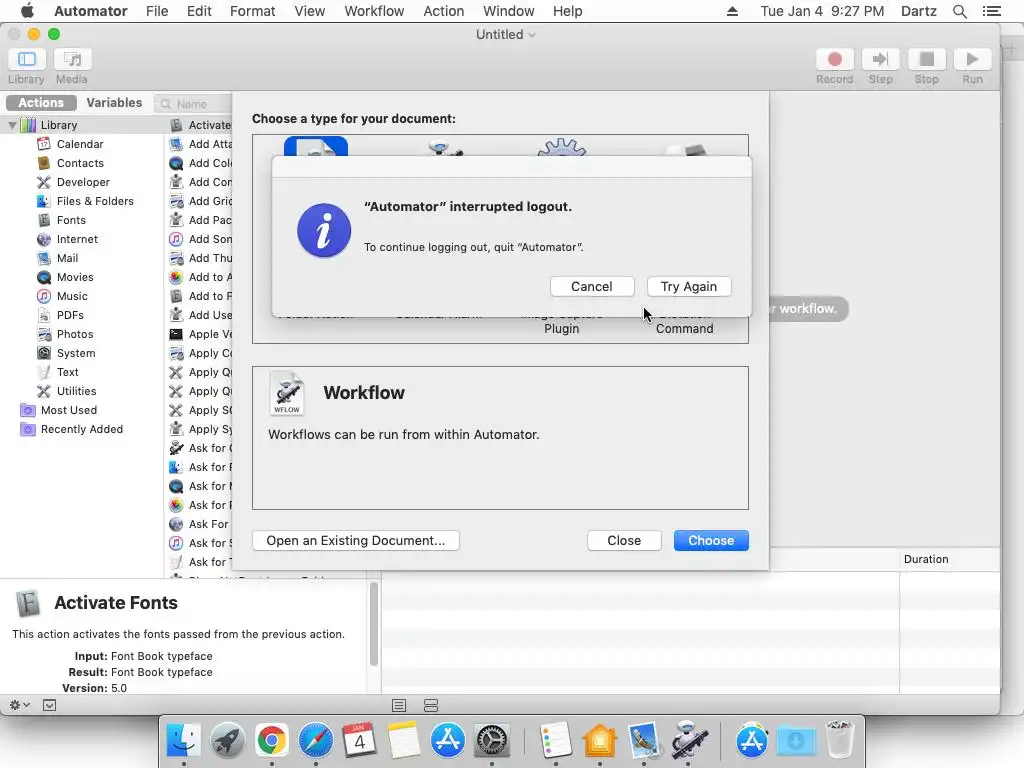Open the gear action menu dropdown
This screenshot has height=768, width=1024.
point(20,705)
